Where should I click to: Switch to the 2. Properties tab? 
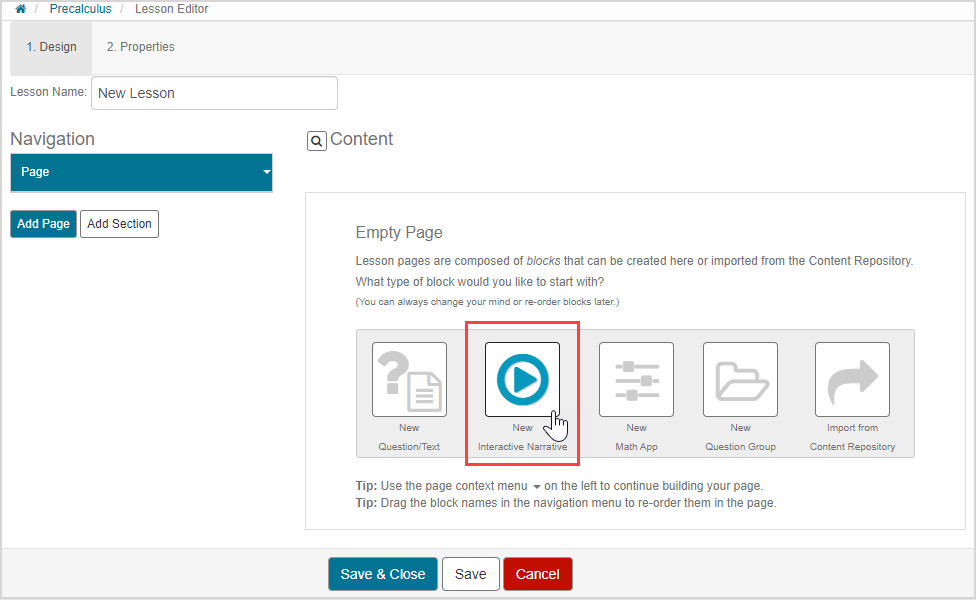pyautogui.click(x=140, y=47)
